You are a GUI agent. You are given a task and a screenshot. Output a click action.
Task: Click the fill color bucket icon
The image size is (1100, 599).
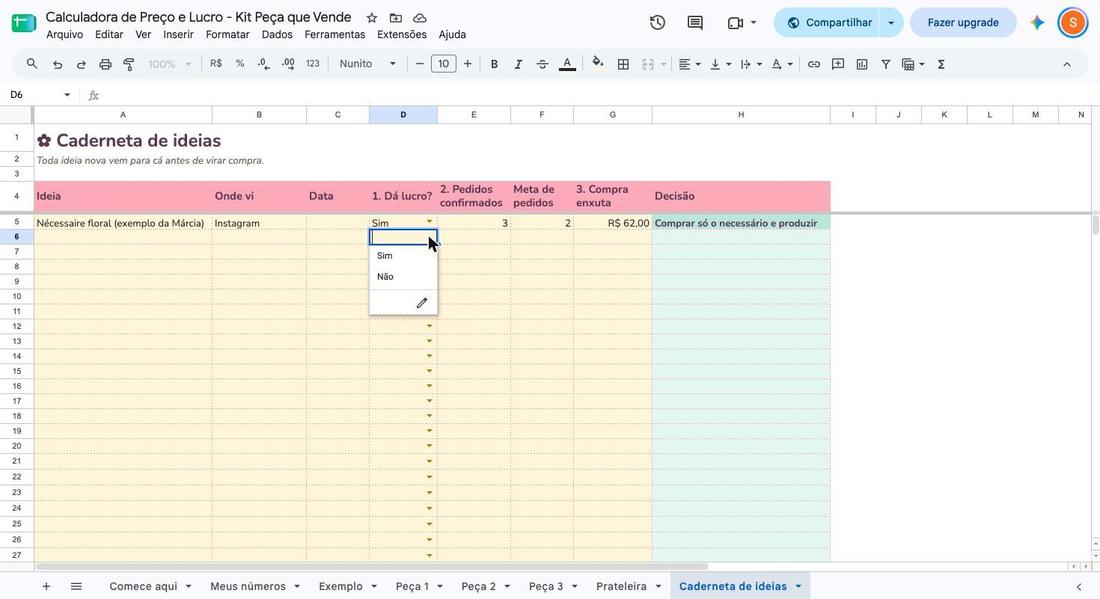tap(598, 63)
